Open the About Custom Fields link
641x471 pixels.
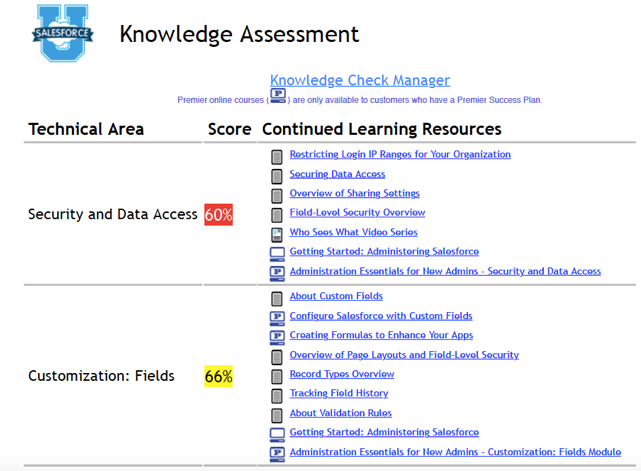click(336, 296)
